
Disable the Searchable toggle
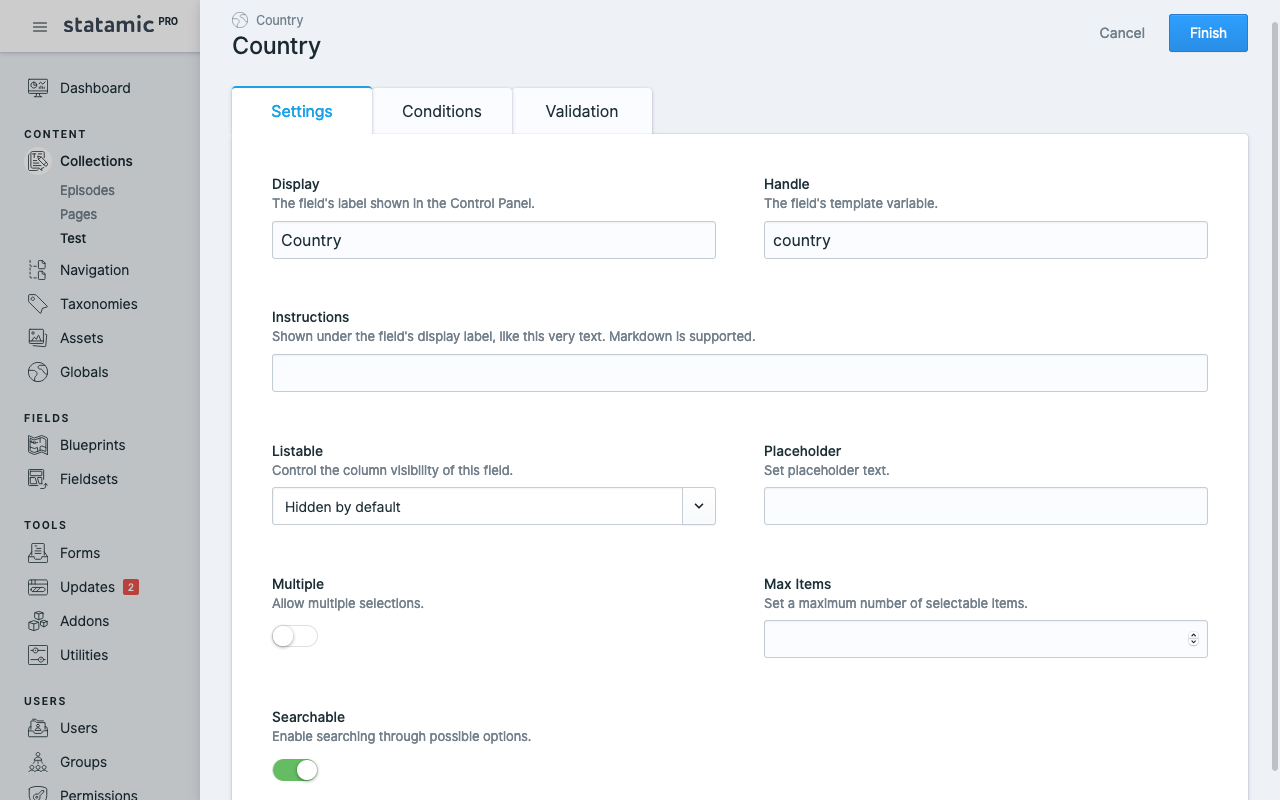[x=295, y=770]
